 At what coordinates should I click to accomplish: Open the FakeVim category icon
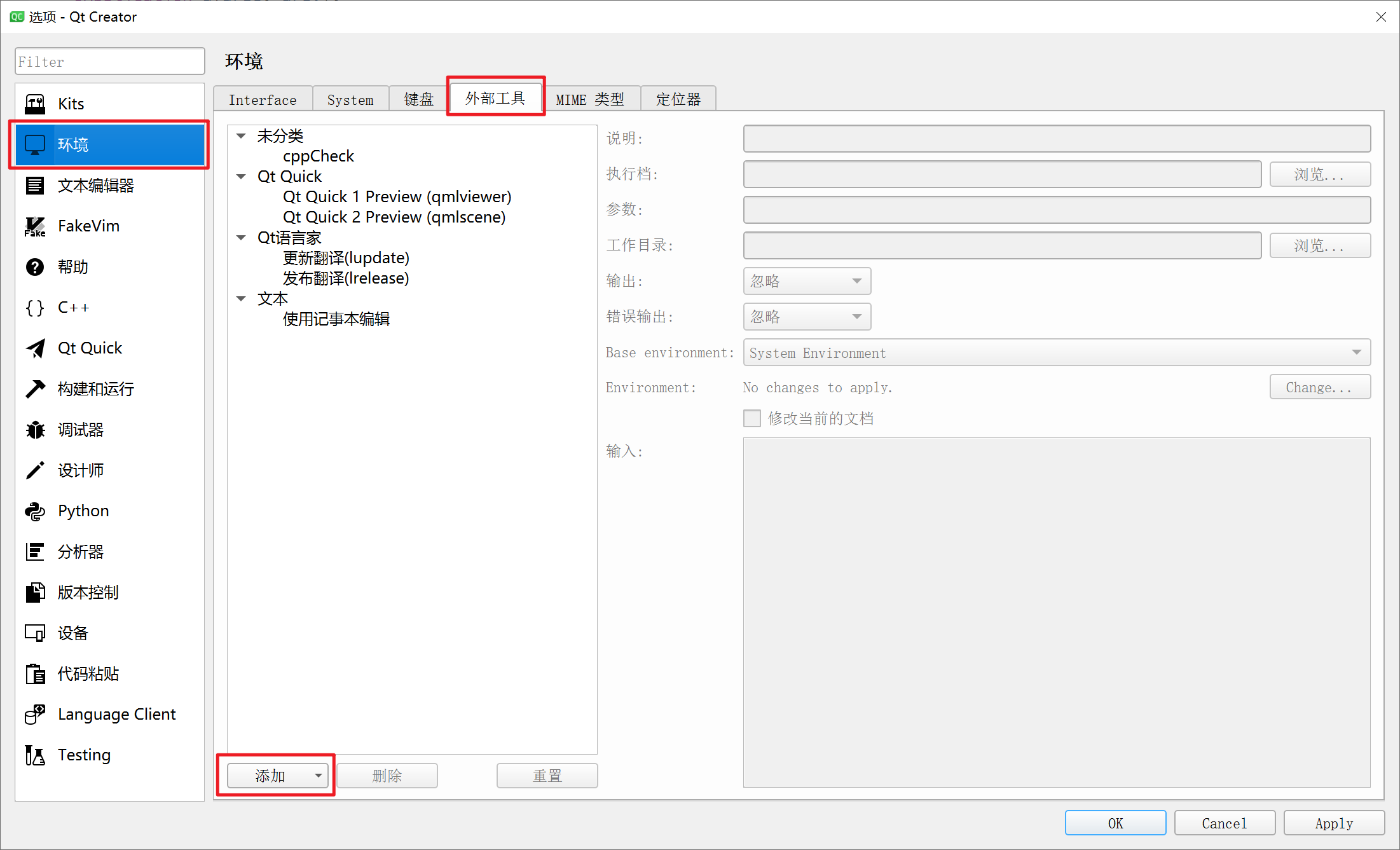pos(35,226)
